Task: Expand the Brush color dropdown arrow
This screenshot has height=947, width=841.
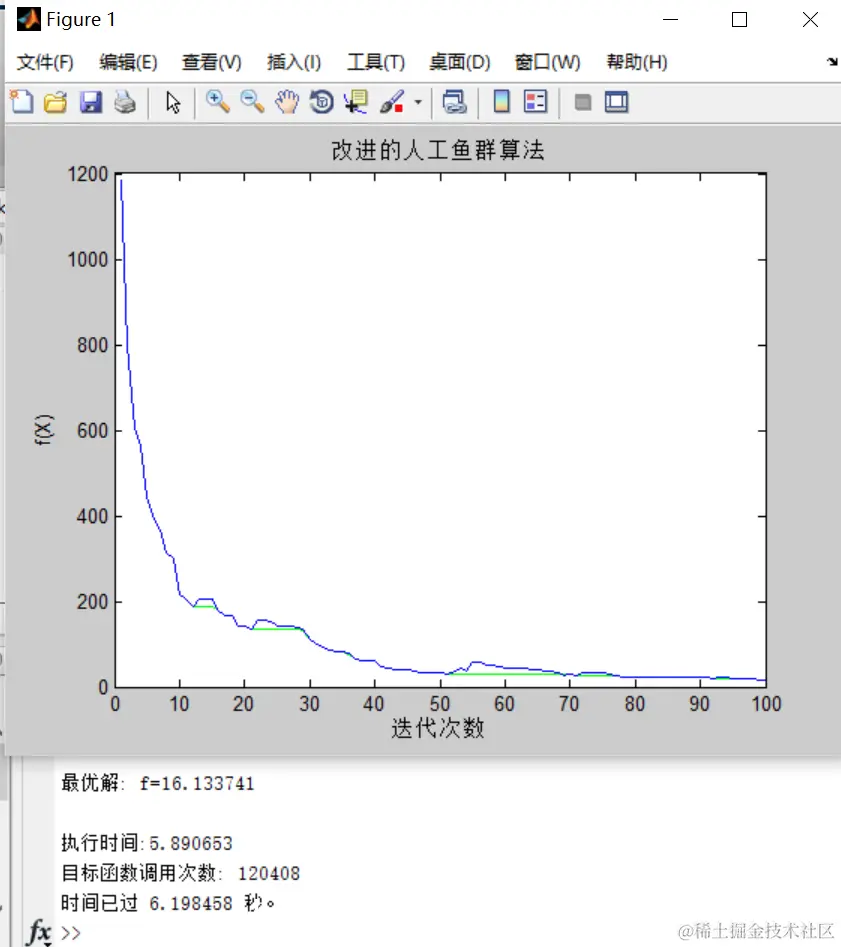Action: [x=417, y=102]
